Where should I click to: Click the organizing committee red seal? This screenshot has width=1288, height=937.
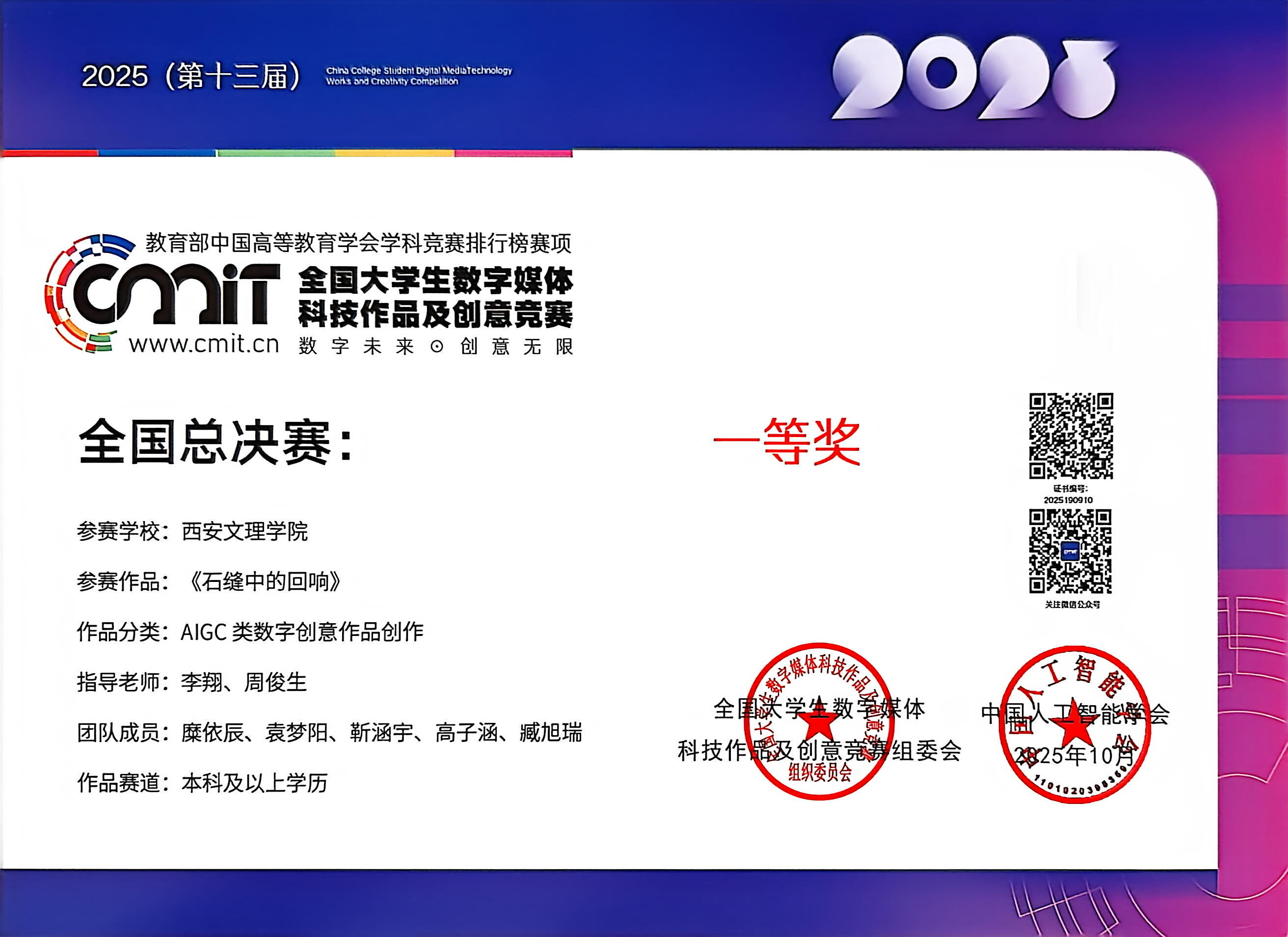(x=820, y=721)
